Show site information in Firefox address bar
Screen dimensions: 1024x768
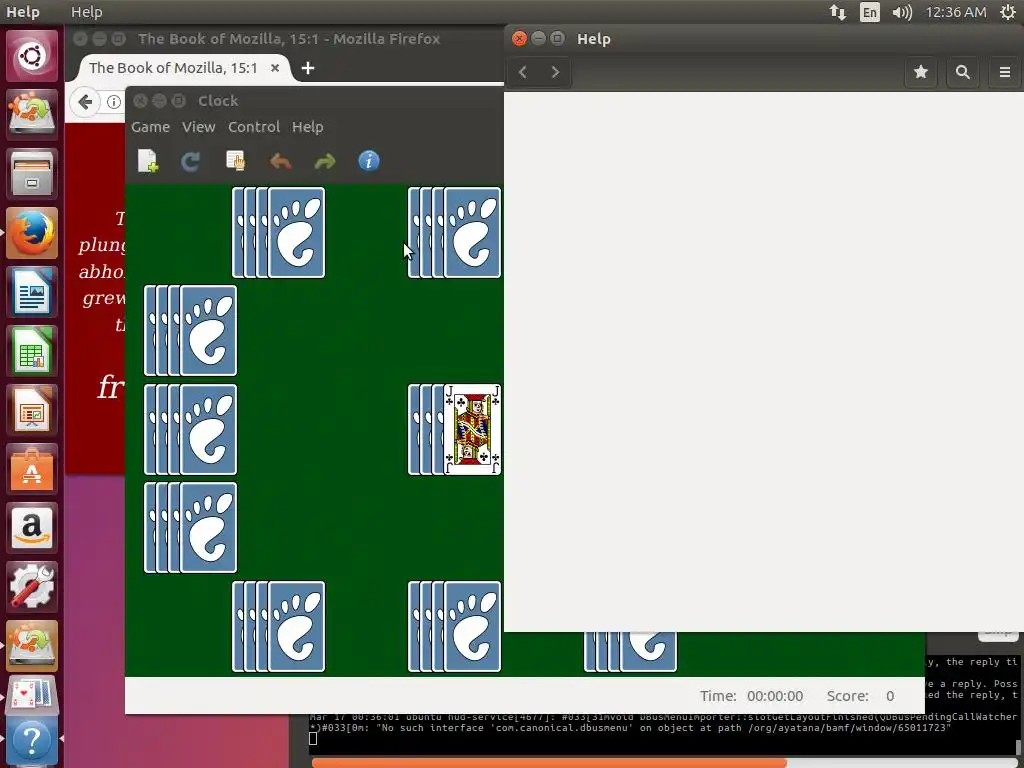114,102
